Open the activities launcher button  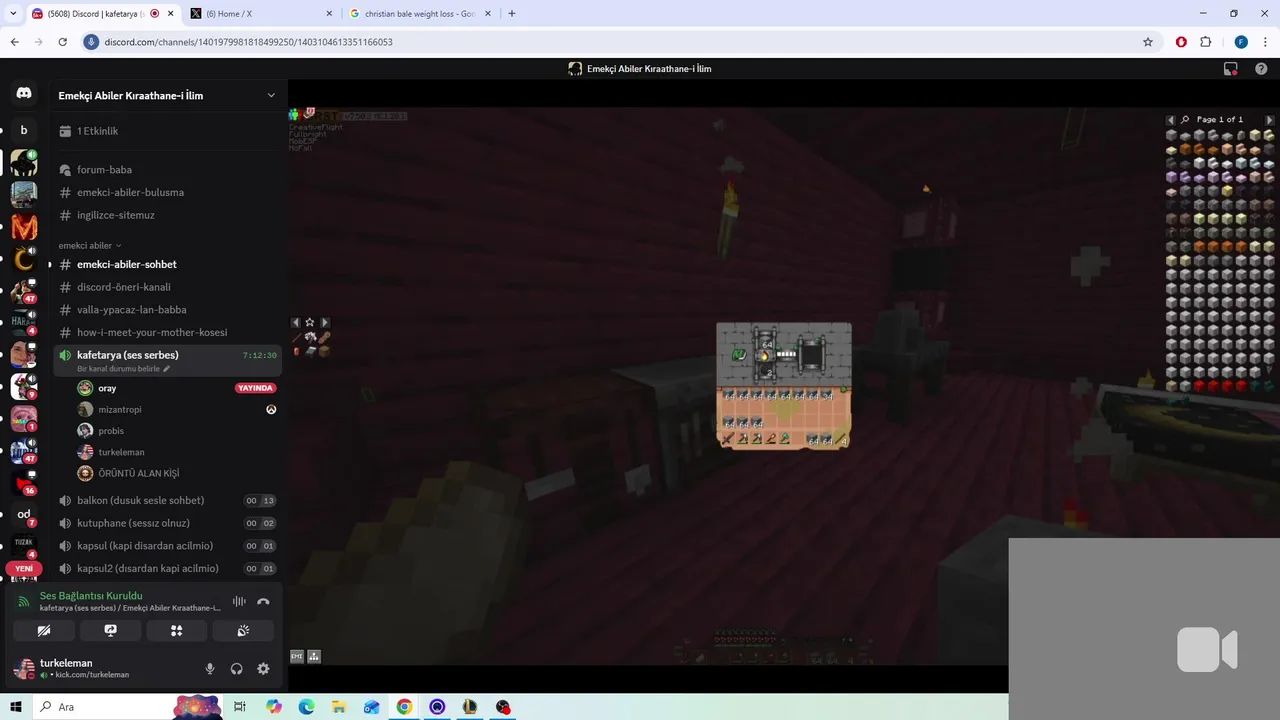pos(177,631)
